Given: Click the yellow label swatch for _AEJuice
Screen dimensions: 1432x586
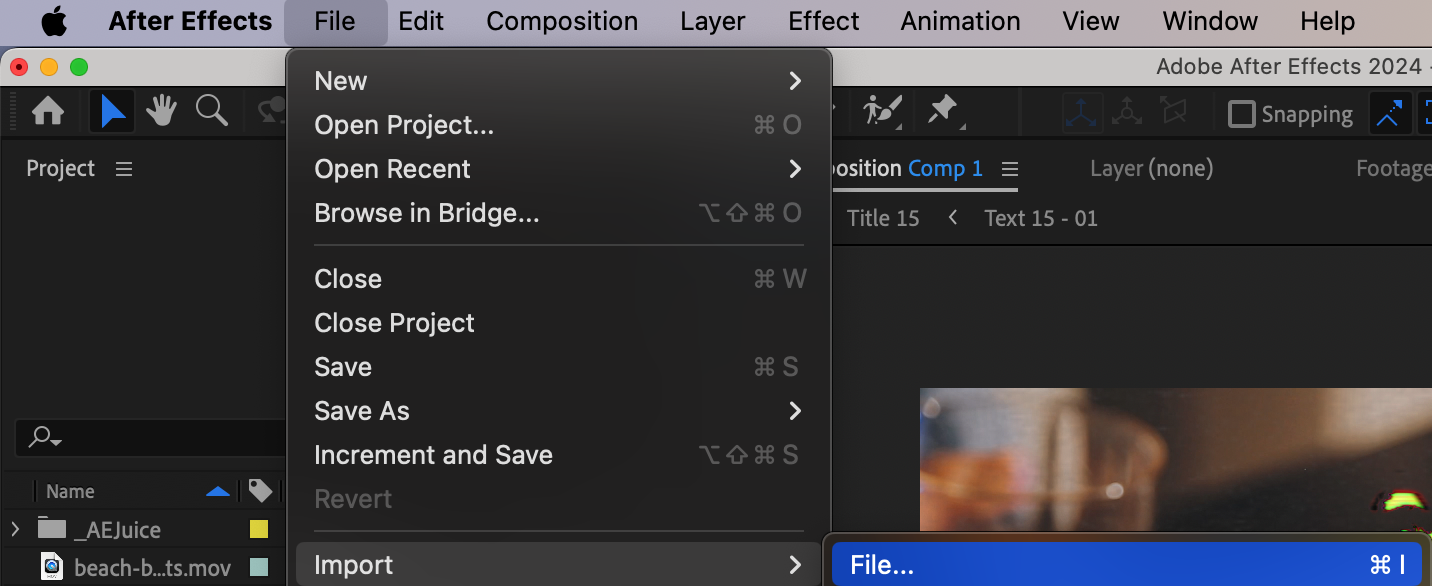Looking at the screenshot, I should point(259,529).
